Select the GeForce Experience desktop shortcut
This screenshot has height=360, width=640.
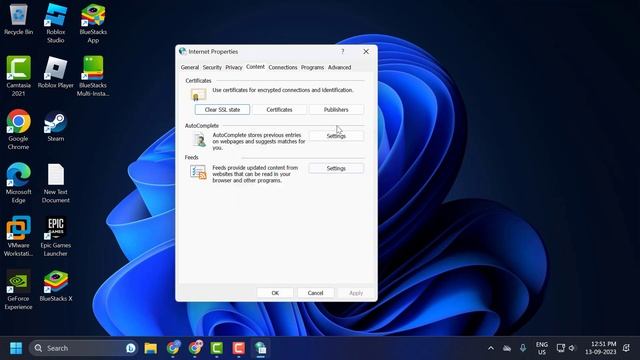(18, 290)
